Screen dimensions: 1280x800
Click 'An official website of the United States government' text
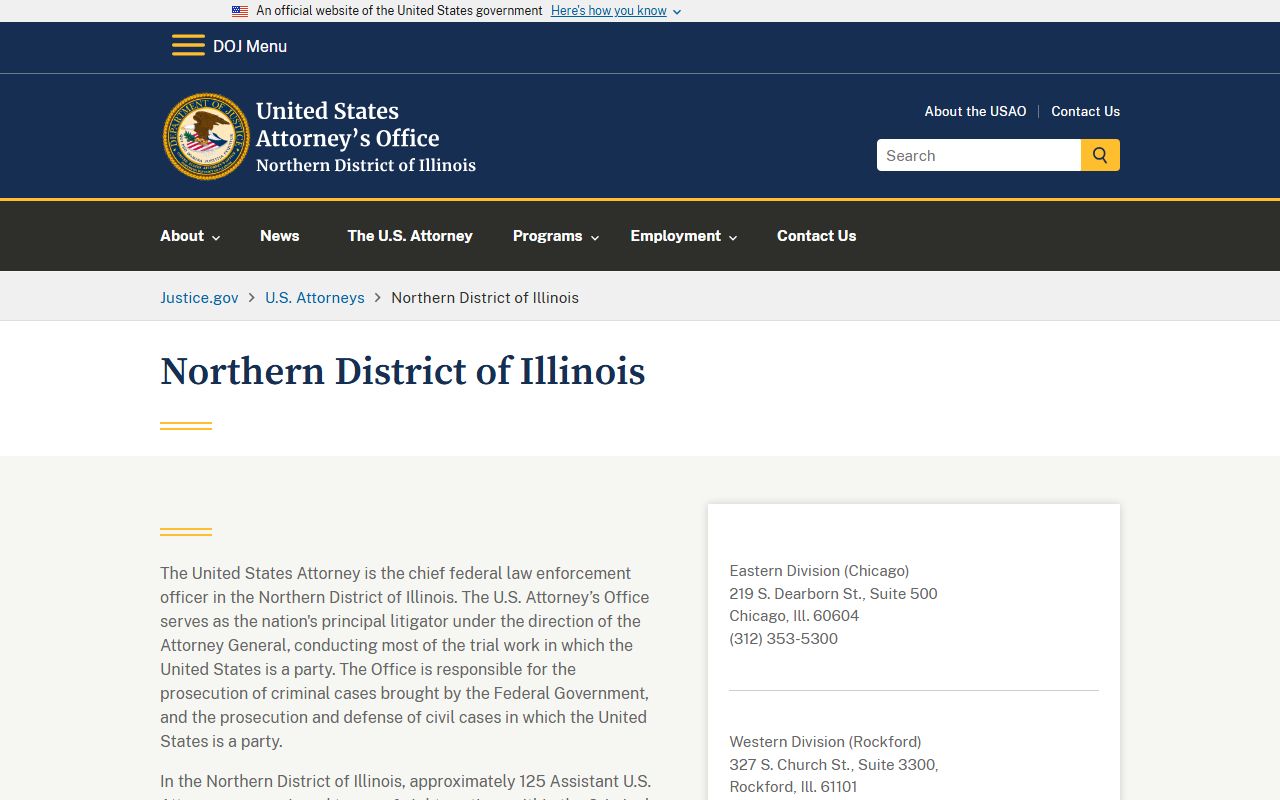(399, 11)
